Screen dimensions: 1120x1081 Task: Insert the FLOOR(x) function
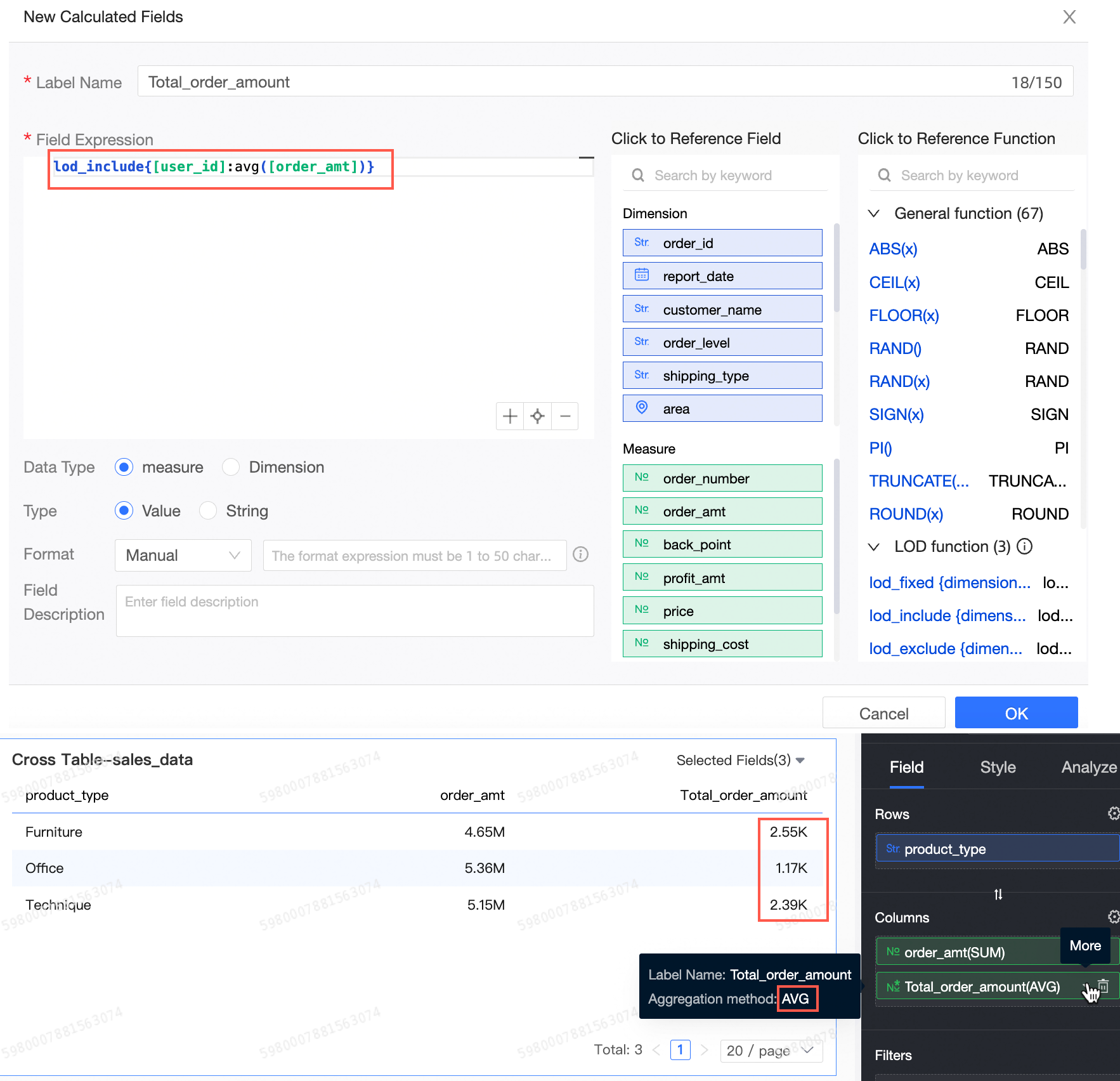(x=904, y=315)
